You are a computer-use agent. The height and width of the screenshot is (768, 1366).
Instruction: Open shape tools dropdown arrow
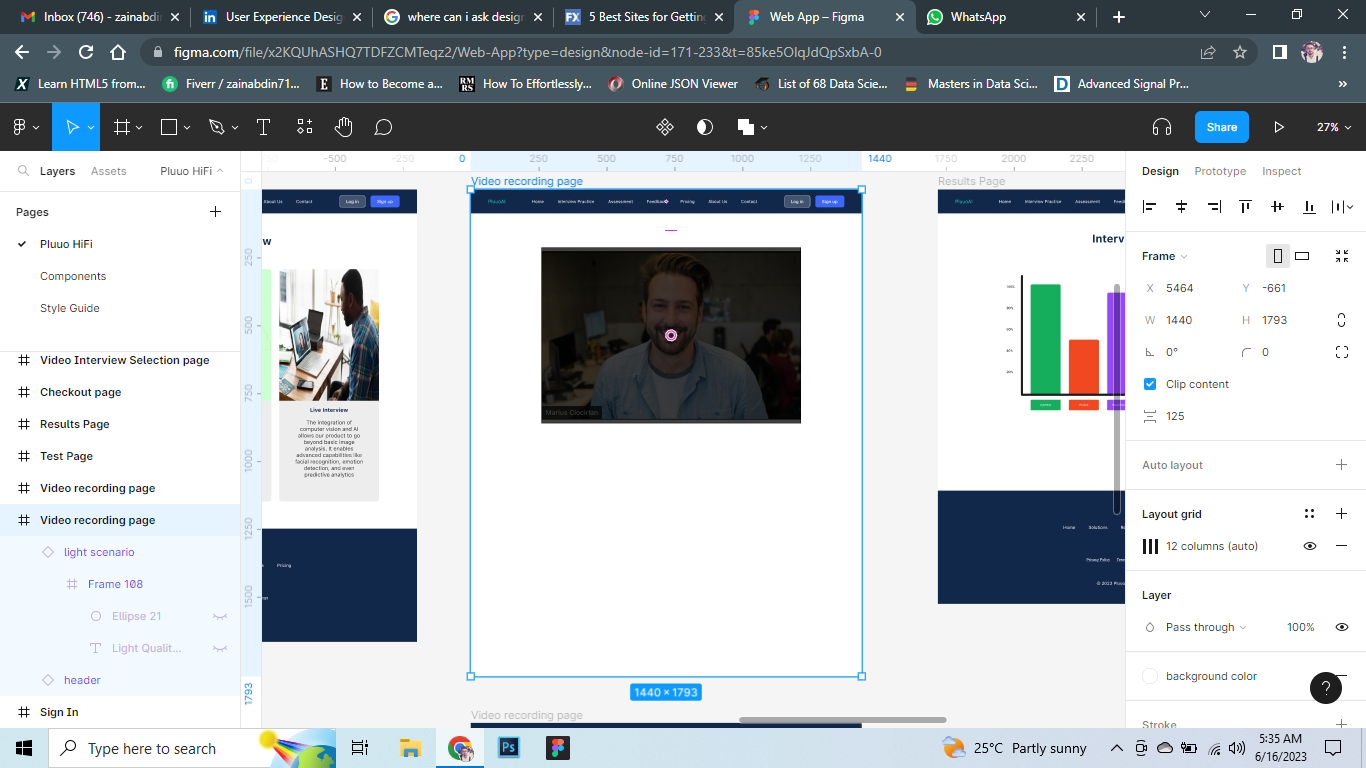click(187, 128)
